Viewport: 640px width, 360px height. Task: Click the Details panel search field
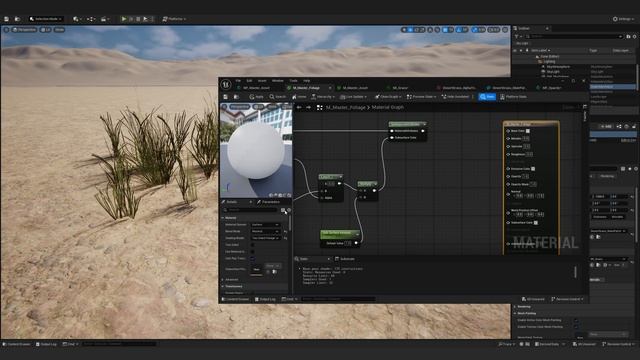pyautogui.click(x=251, y=210)
